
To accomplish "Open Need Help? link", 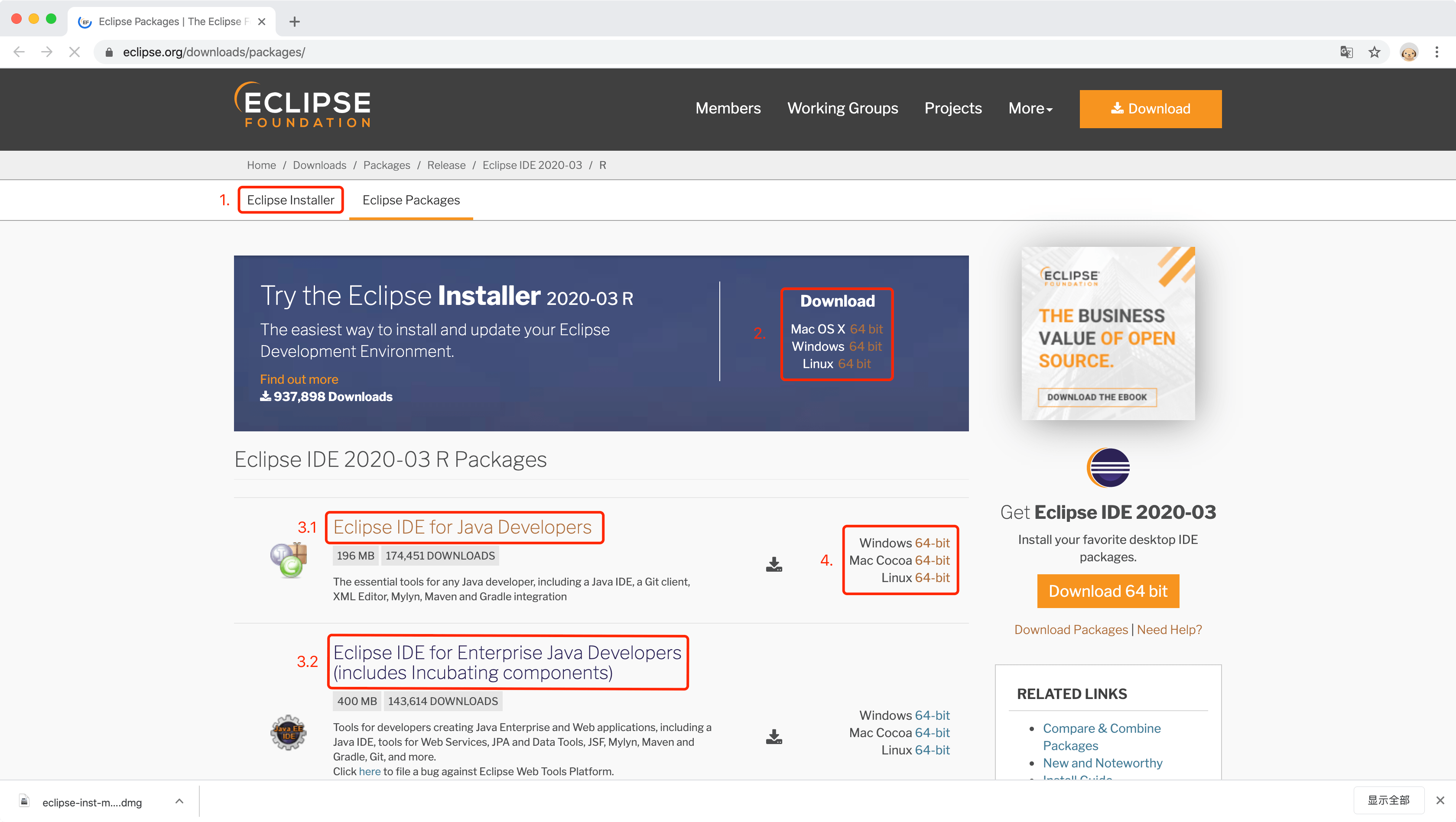I will (x=1169, y=629).
